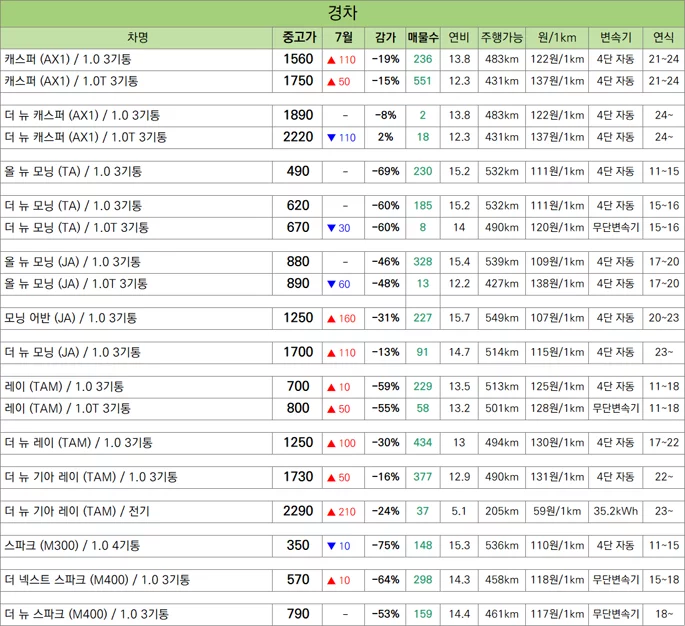
Task: Click fuel economy value 5.1
Action: click(x=459, y=512)
